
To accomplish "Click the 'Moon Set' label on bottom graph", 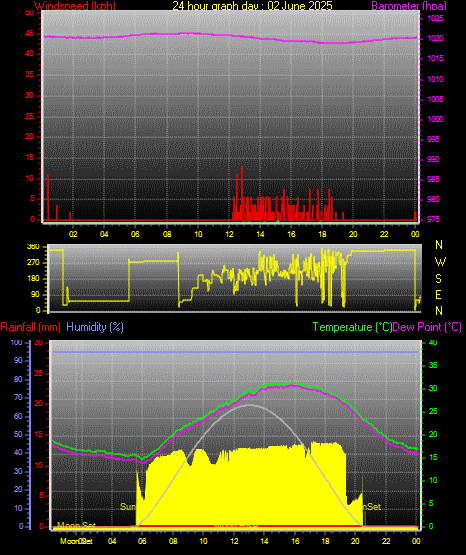I will (76, 525).
